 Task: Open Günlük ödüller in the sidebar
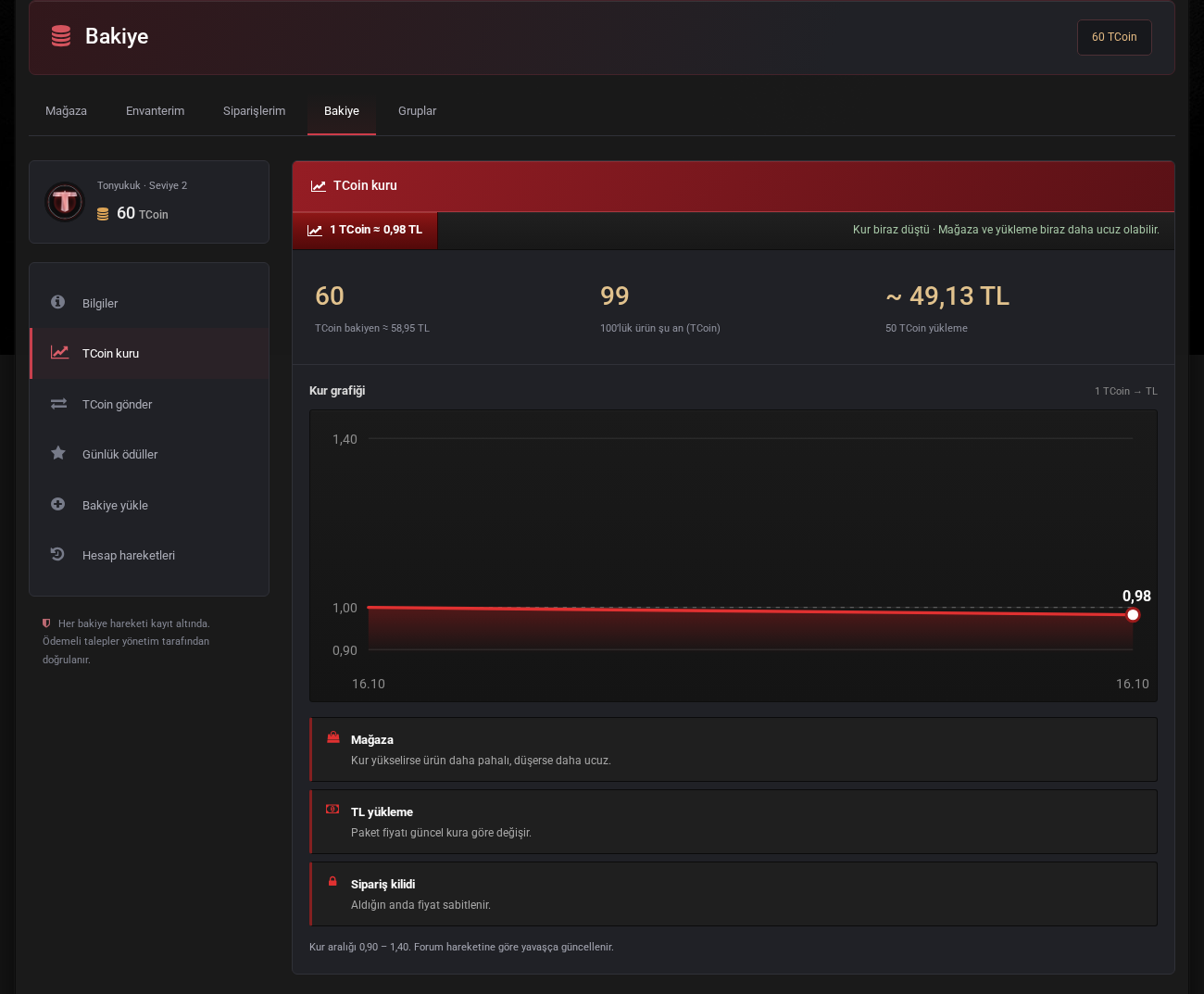(149, 454)
